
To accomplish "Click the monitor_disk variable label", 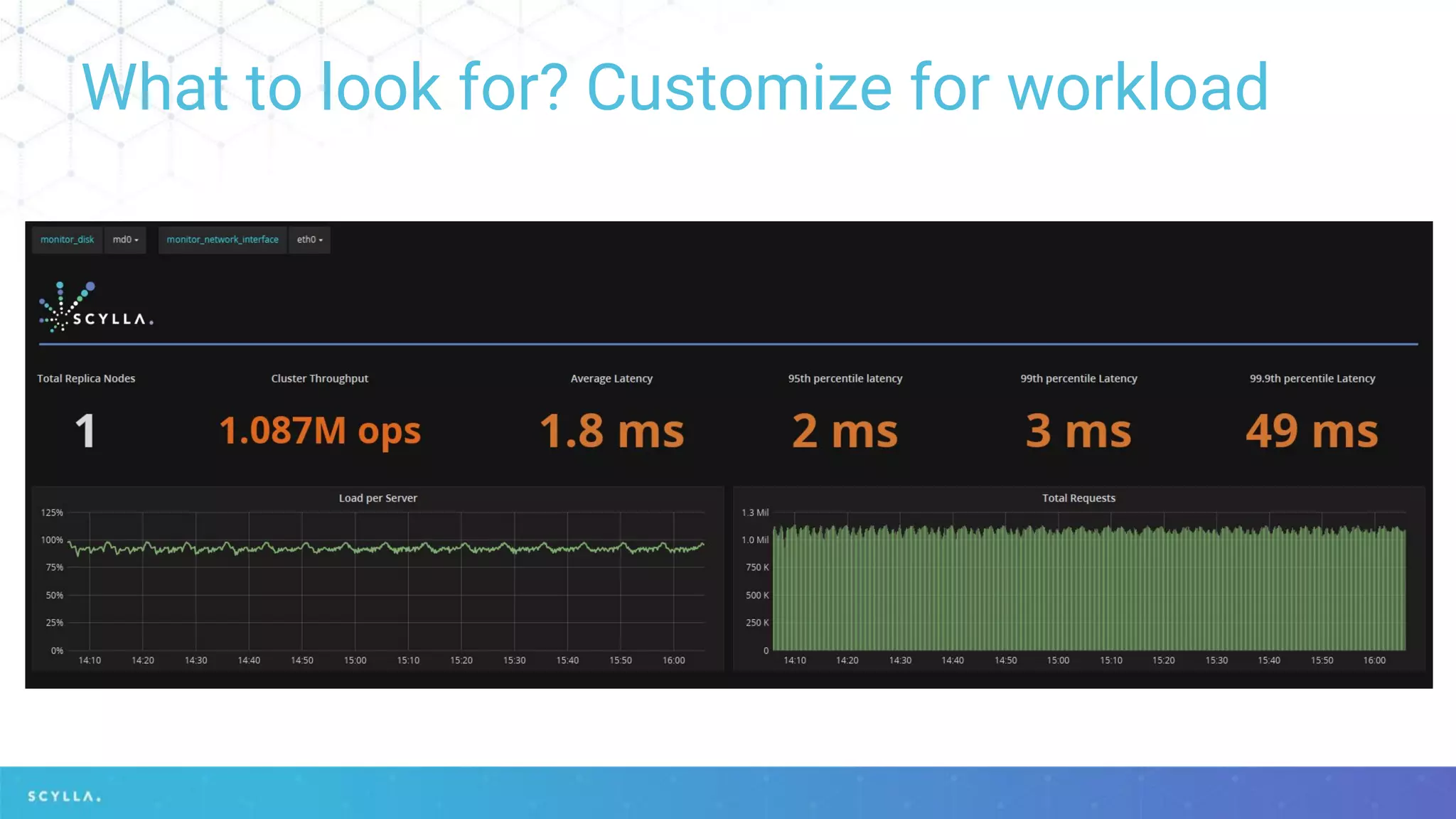I will pos(67,240).
